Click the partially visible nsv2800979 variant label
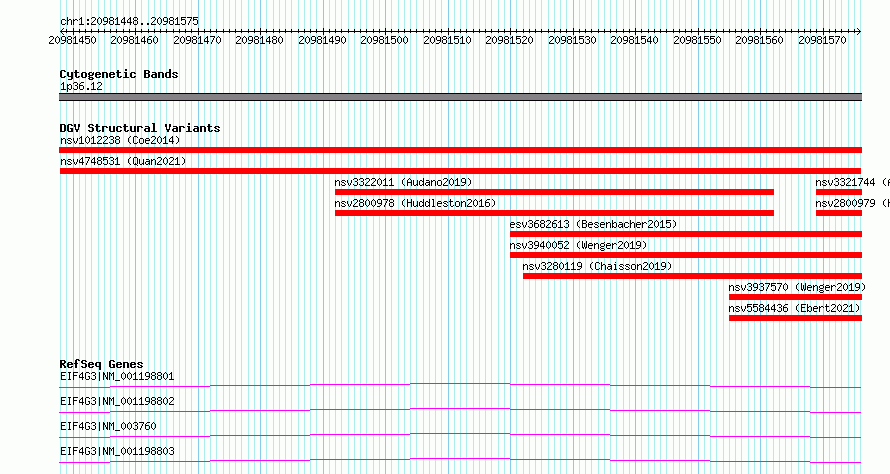 [x=852, y=203]
